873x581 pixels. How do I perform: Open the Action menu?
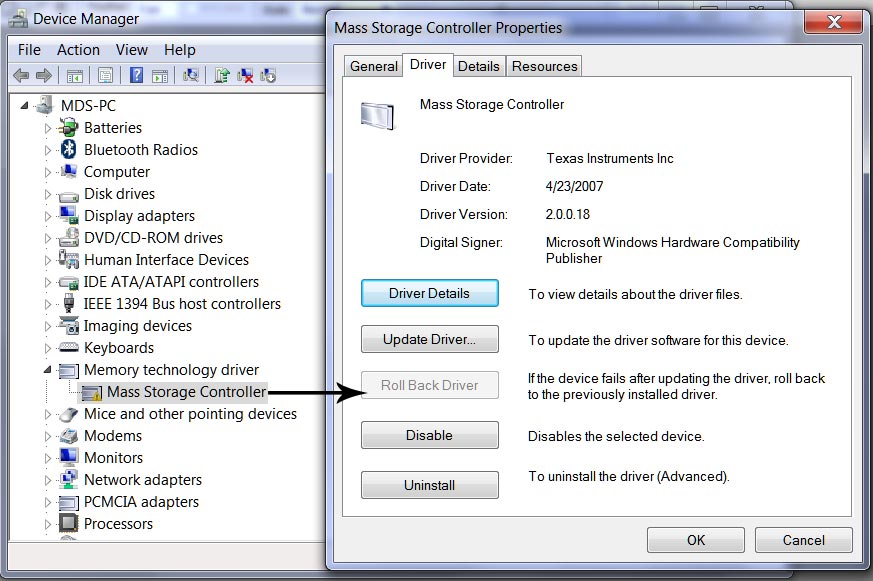(77, 49)
